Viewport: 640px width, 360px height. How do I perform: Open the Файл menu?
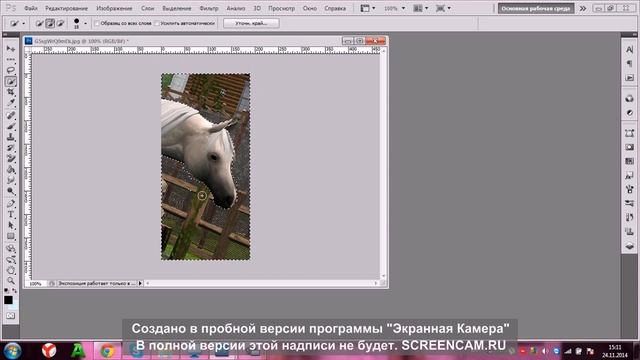point(31,8)
